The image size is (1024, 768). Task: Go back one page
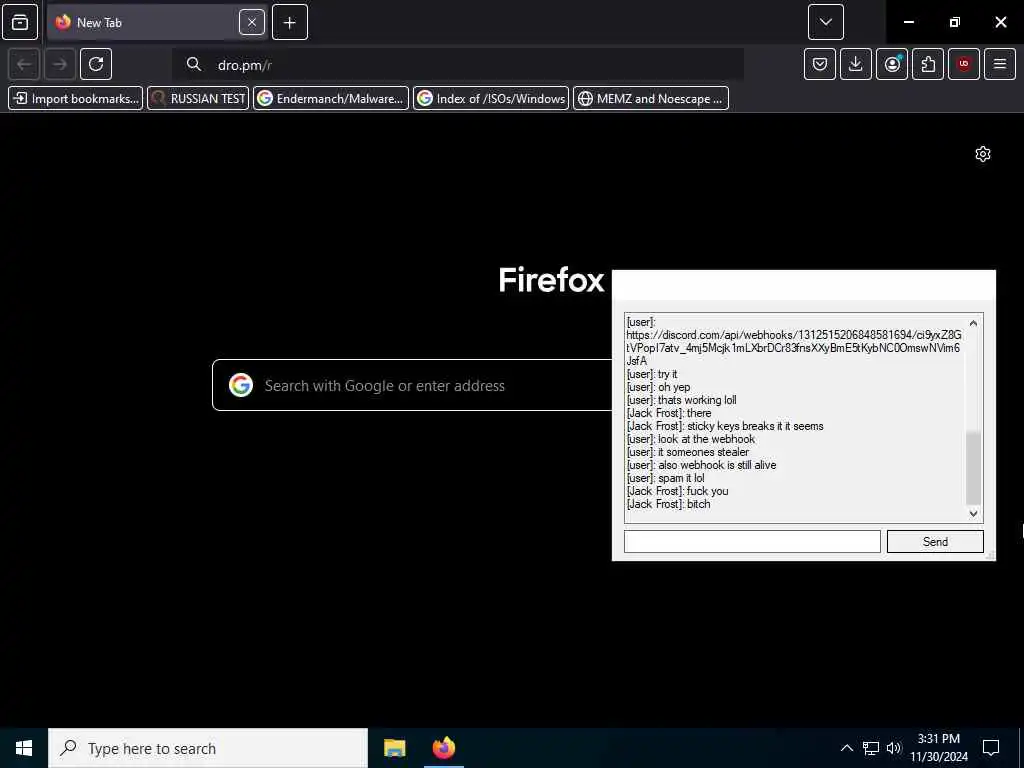click(x=25, y=64)
